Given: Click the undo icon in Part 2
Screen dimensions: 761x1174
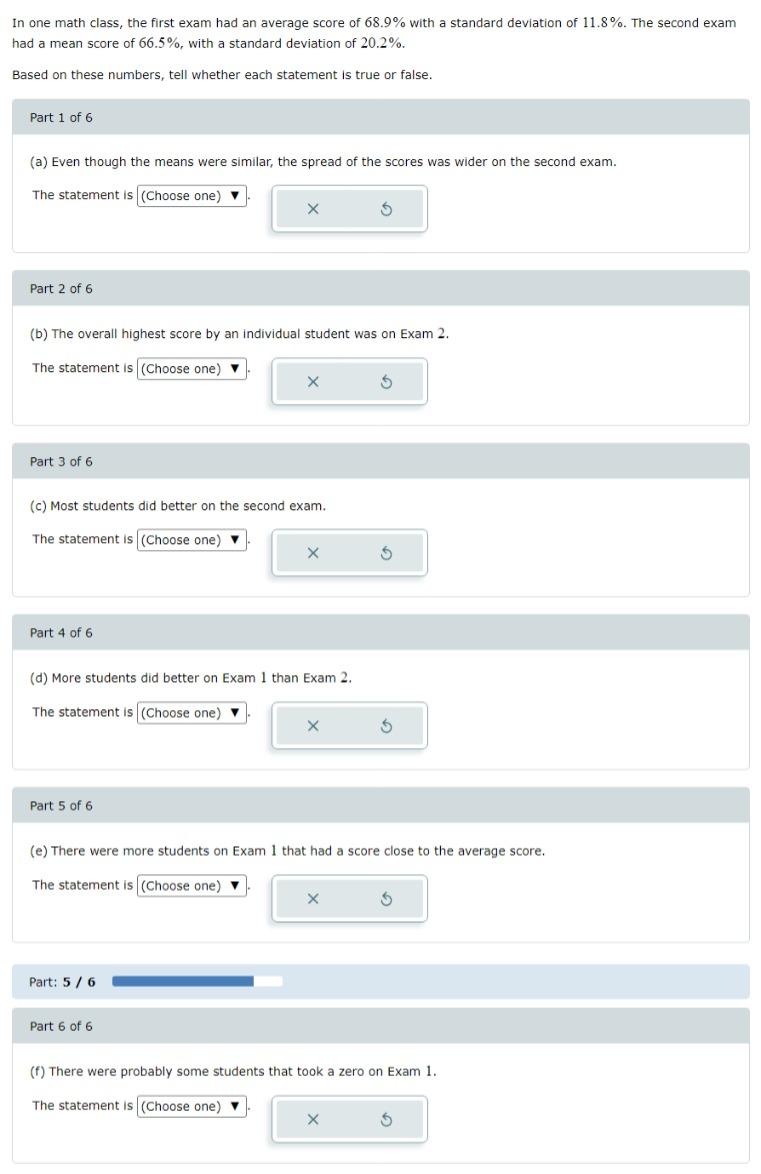Looking at the screenshot, I should tap(386, 381).
